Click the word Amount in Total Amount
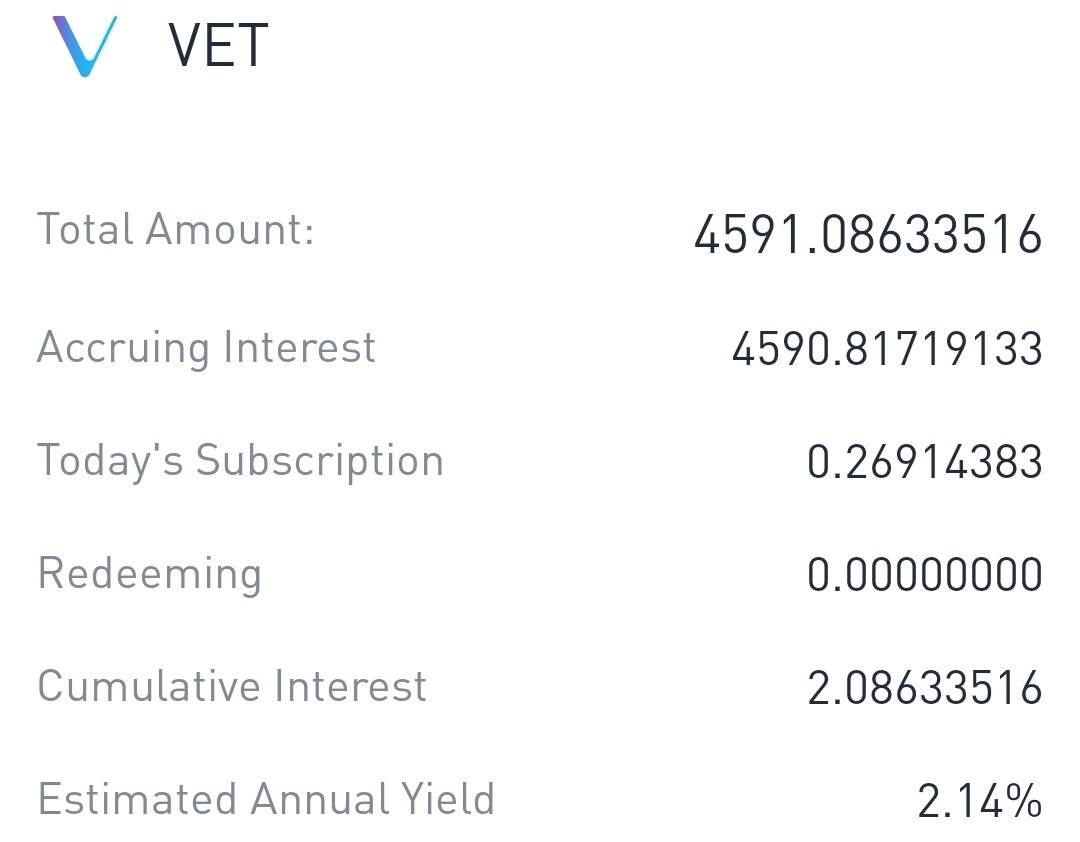Viewport: 1080px width, 842px height. [230, 229]
